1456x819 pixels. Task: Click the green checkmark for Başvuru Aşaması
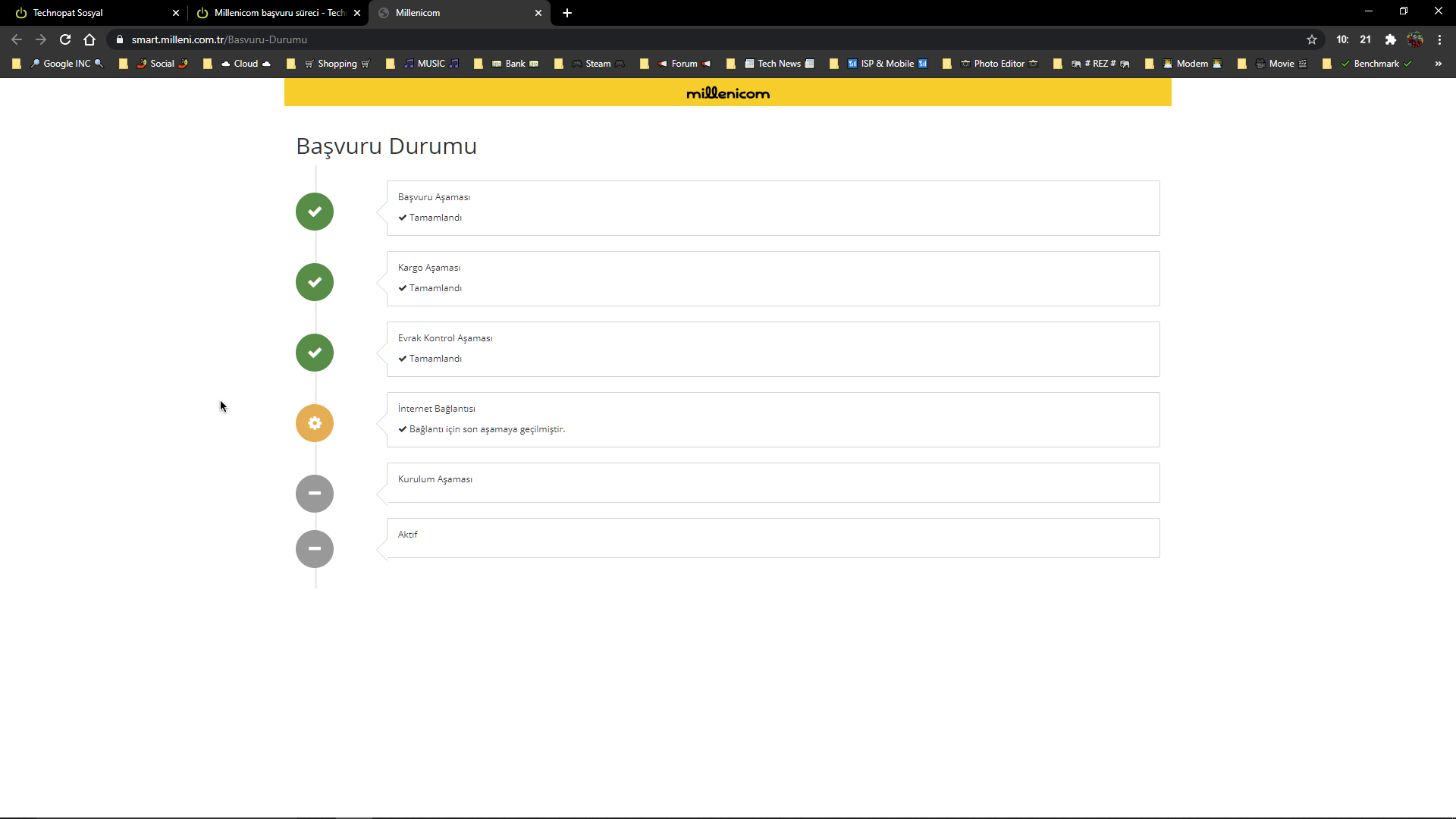(315, 212)
